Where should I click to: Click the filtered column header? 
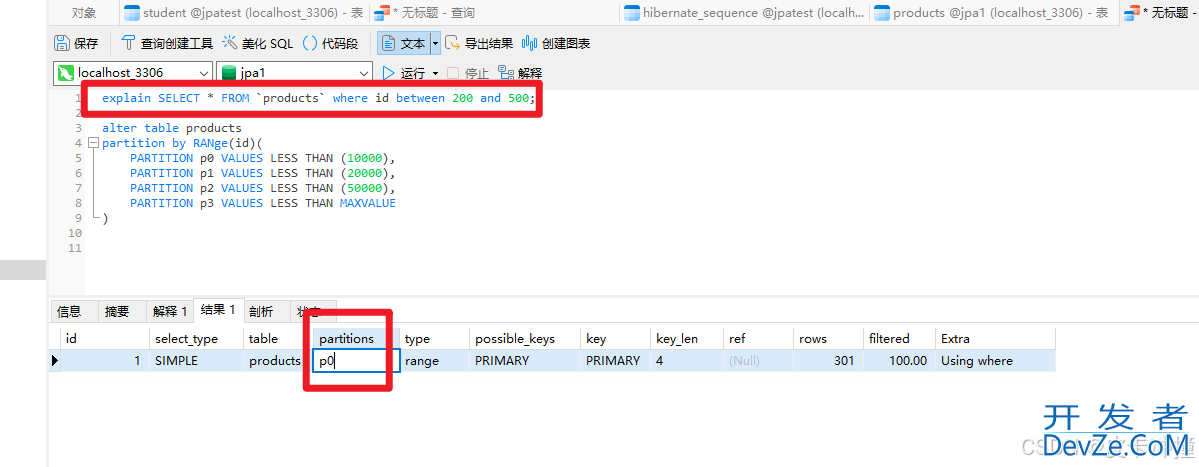(x=899, y=339)
